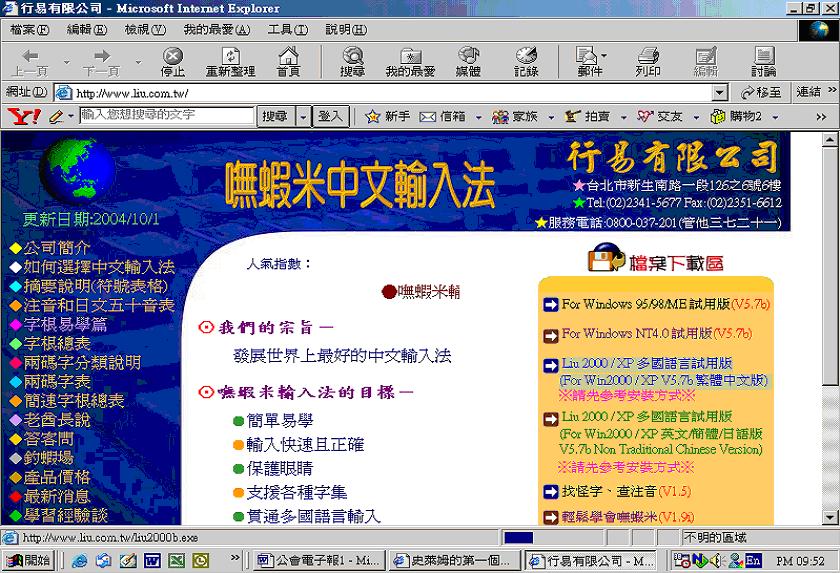Open the 檢視(V) menu
The image size is (840, 573).
pos(145,30)
